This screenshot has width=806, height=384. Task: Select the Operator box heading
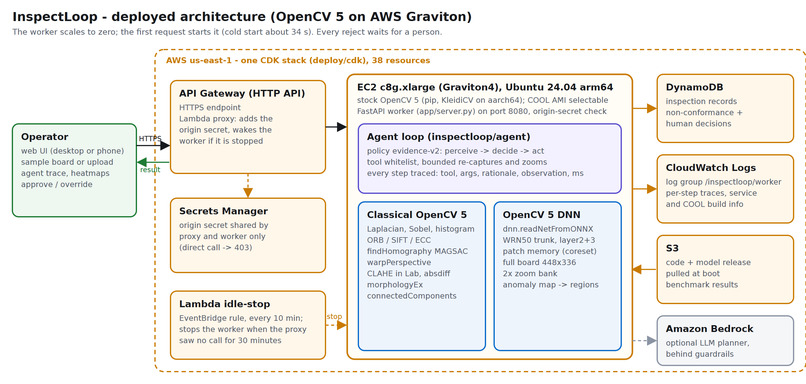[x=45, y=137]
